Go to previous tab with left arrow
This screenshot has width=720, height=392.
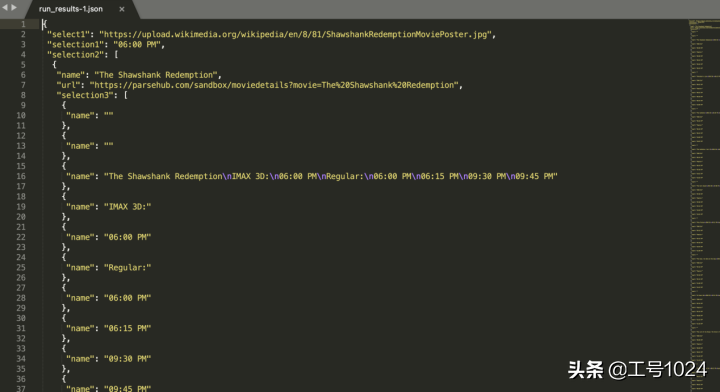tap(5, 7)
